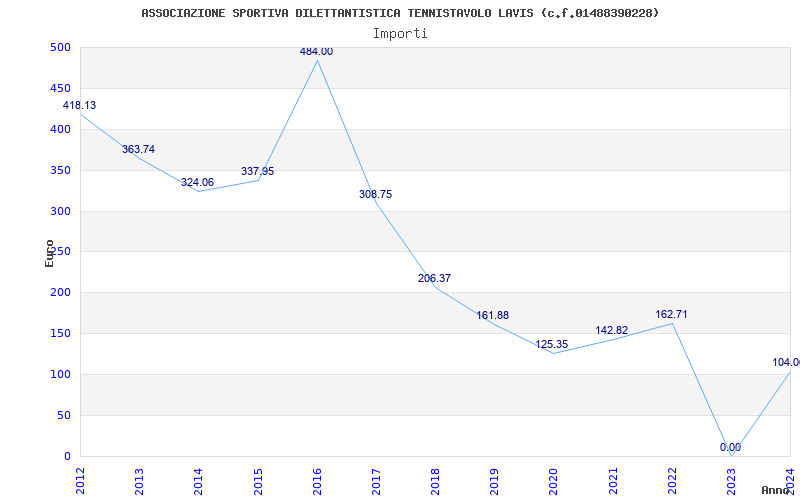Select the 324.06 value label
The width and height of the screenshot is (800, 500).
pos(197,183)
